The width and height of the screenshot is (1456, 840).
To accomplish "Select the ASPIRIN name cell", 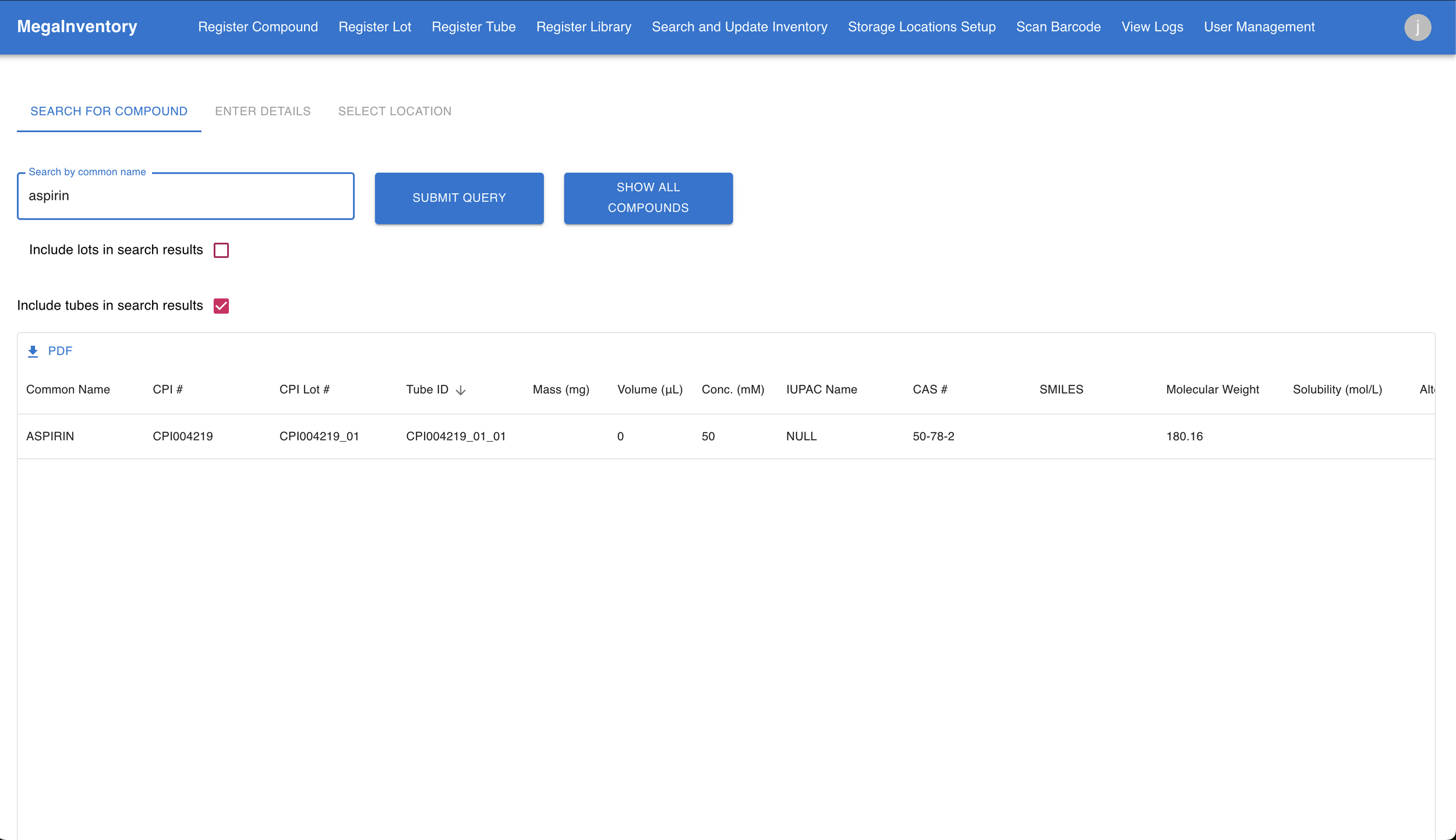I will [x=50, y=437].
